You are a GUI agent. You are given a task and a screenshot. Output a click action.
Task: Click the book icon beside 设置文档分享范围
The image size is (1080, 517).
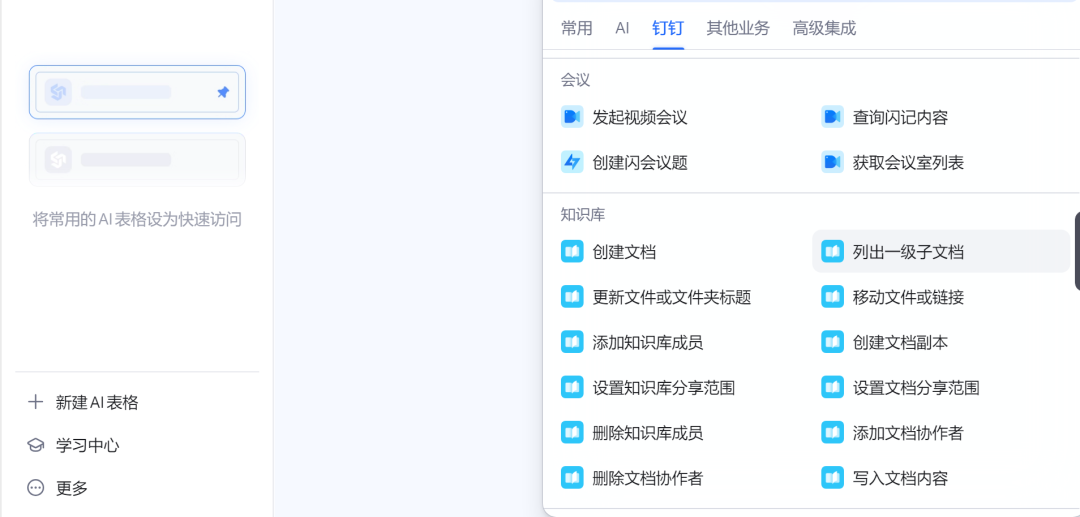(x=832, y=388)
